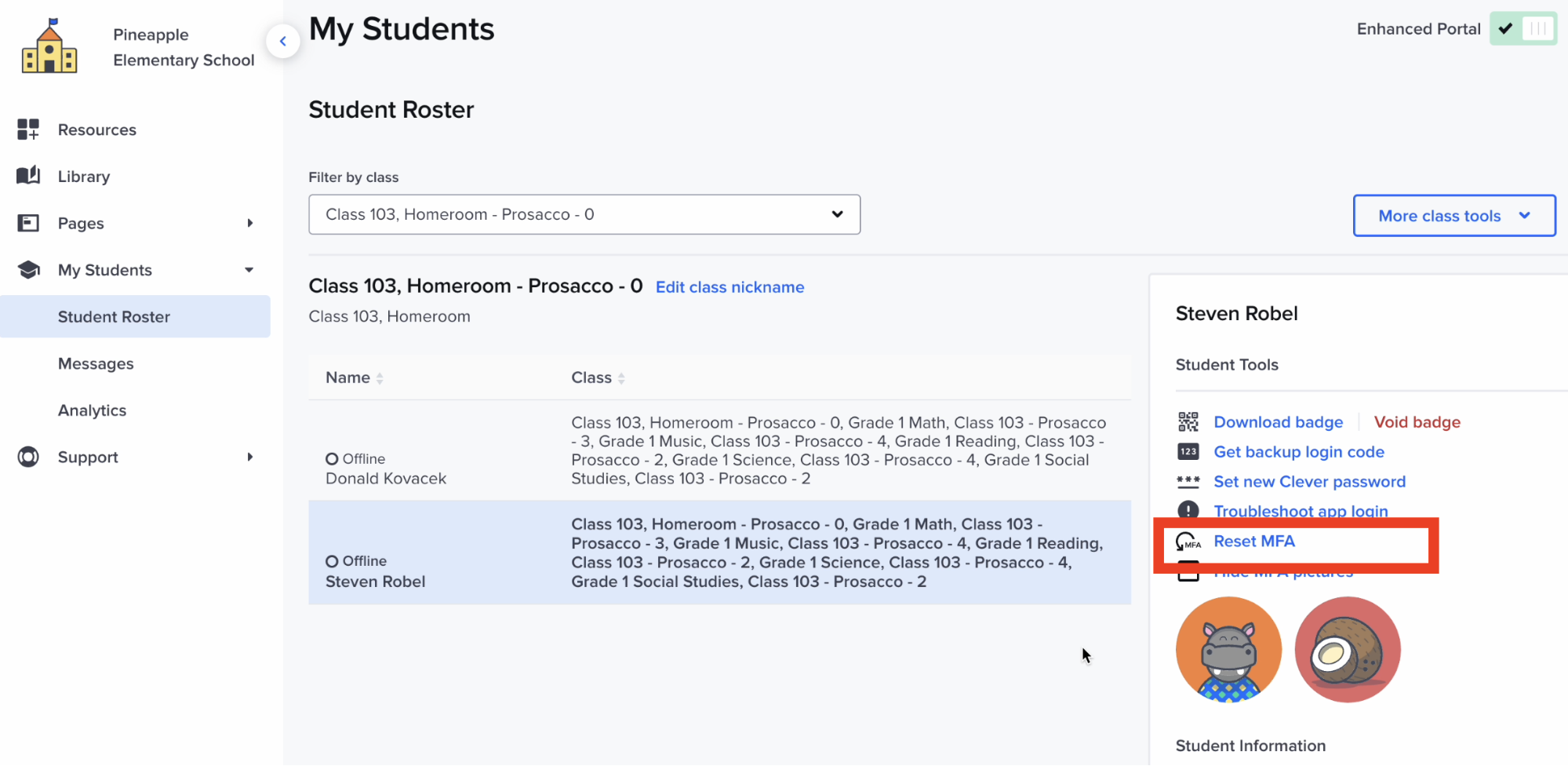Click the Pineapple Elementary School logo
This screenshot has width=1568, height=766.
point(50,45)
